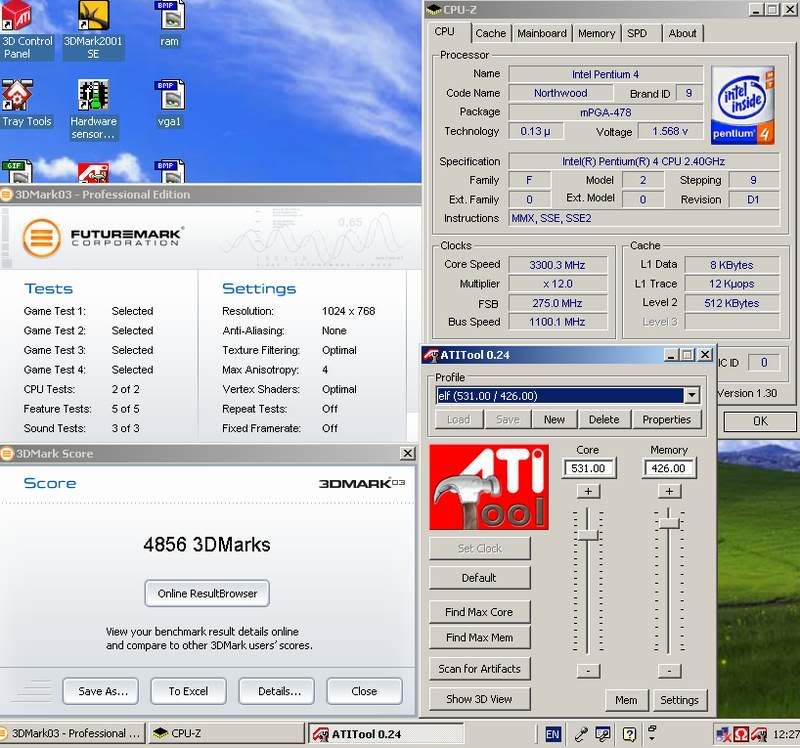Screen dimensions: 800x748
Task: Click Find Max Core button
Action: coord(479,611)
